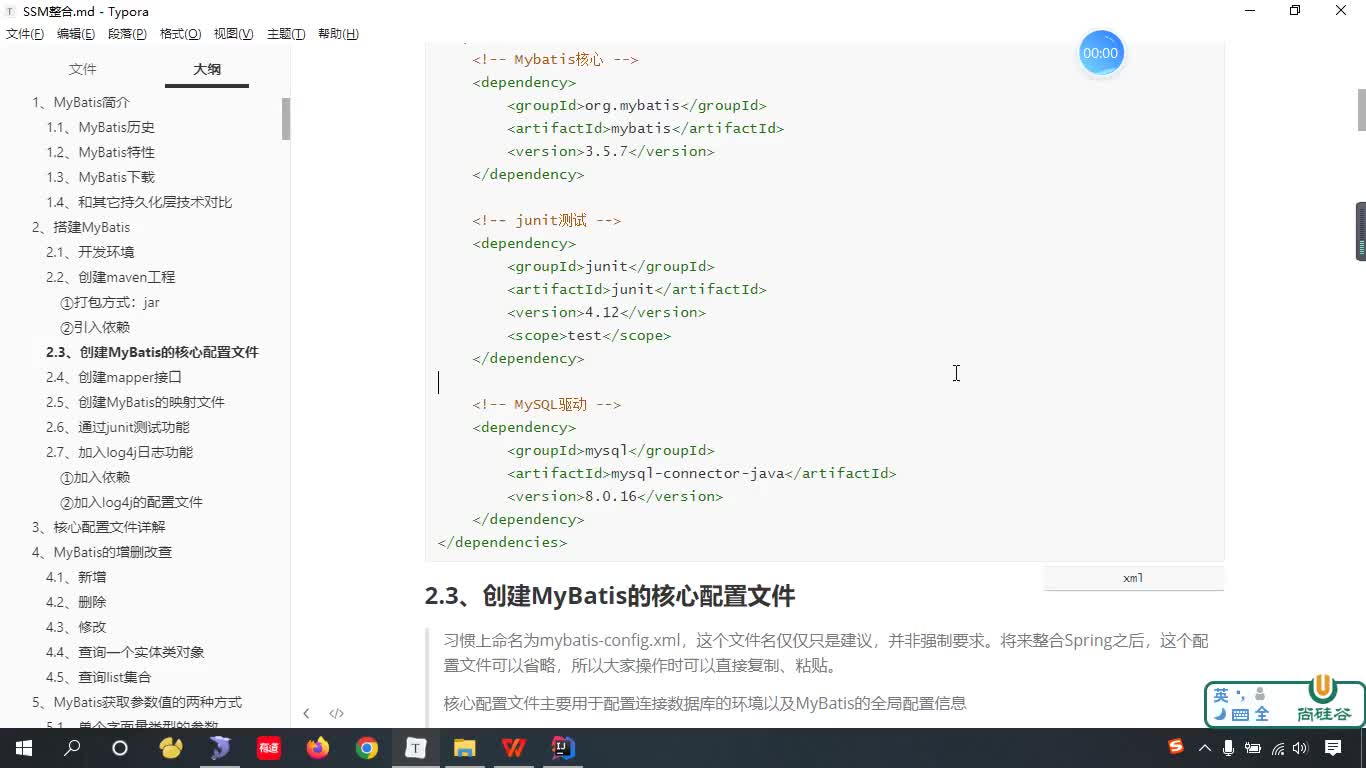The width and height of the screenshot is (1366, 768).
Task: Select 2.7、加入log4j日志功能 outline entry
Action: [x=119, y=452]
